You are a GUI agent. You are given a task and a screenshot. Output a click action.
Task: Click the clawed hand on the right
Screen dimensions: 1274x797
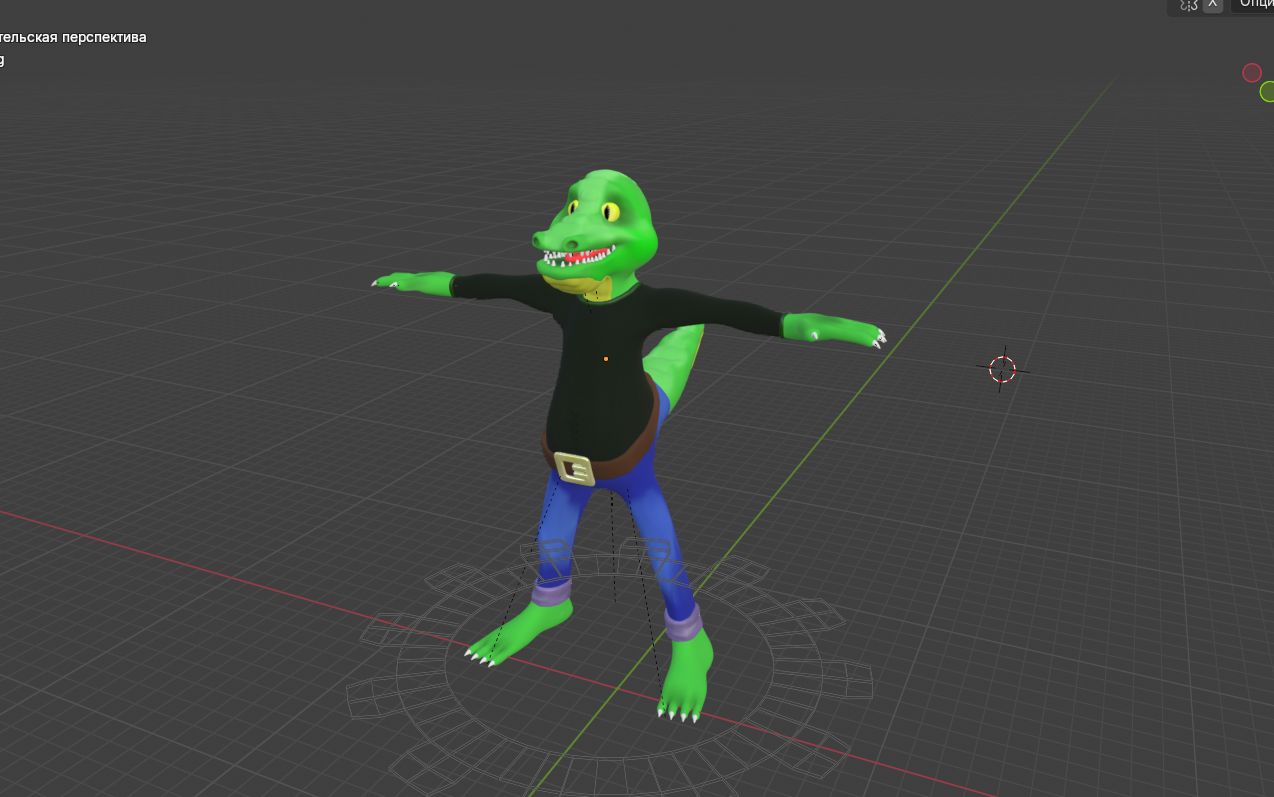[845, 330]
